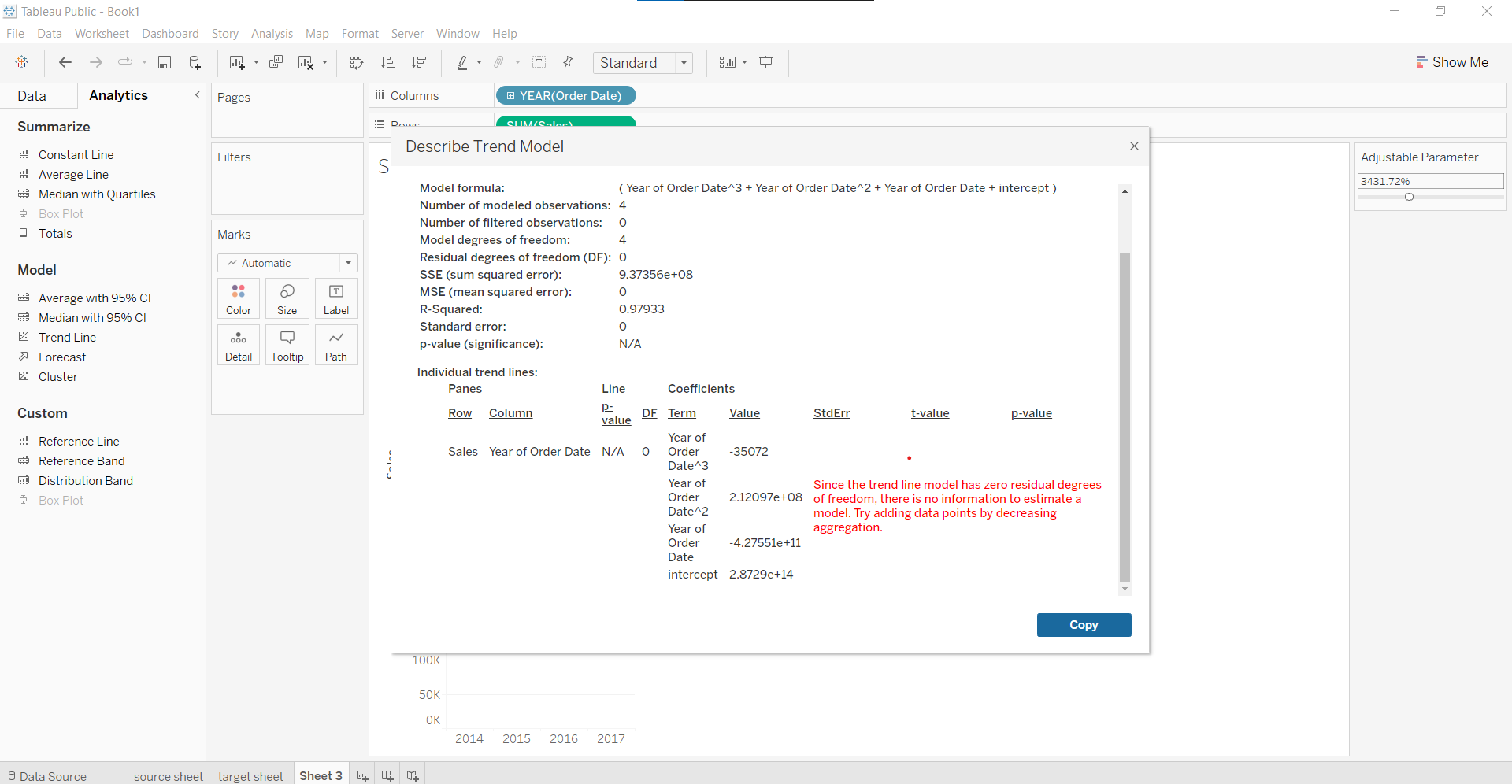Click the Adjustable Parameter slider handle
This screenshot has height=784, width=1512.
[x=1409, y=197]
